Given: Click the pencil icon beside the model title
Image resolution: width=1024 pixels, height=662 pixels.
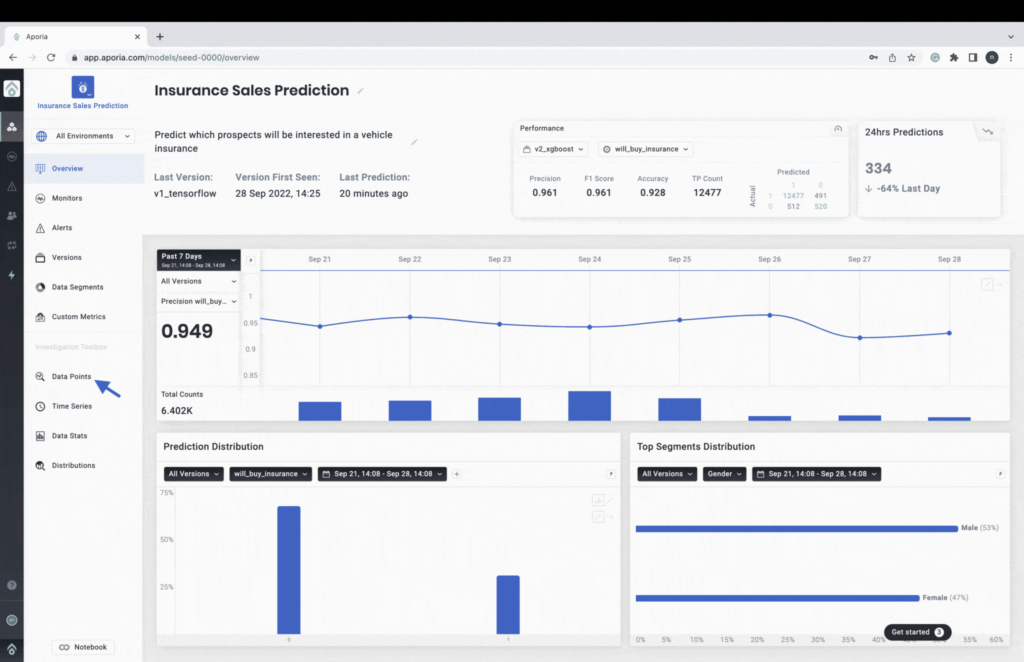Looking at the screenshot, I should (360, 91).
